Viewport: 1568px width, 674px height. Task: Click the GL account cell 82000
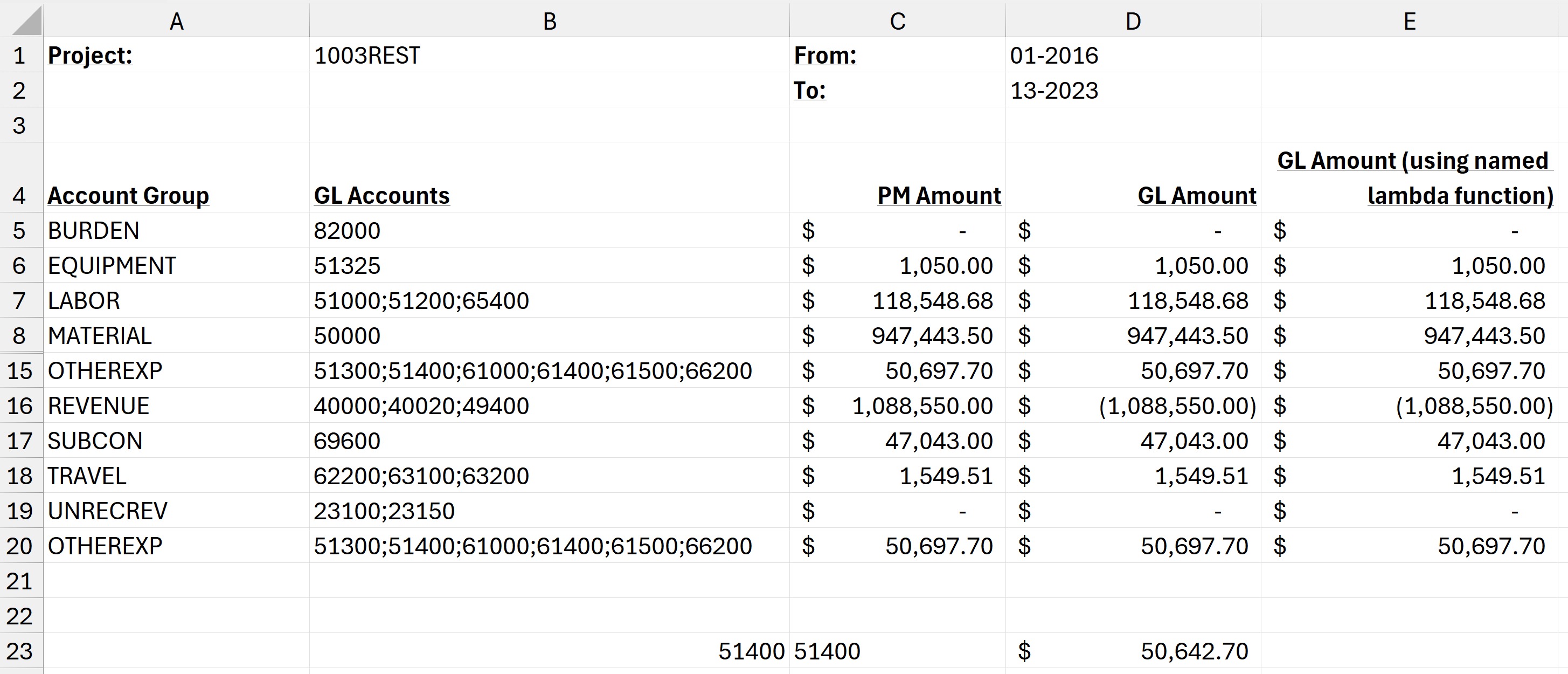point(550,230)
